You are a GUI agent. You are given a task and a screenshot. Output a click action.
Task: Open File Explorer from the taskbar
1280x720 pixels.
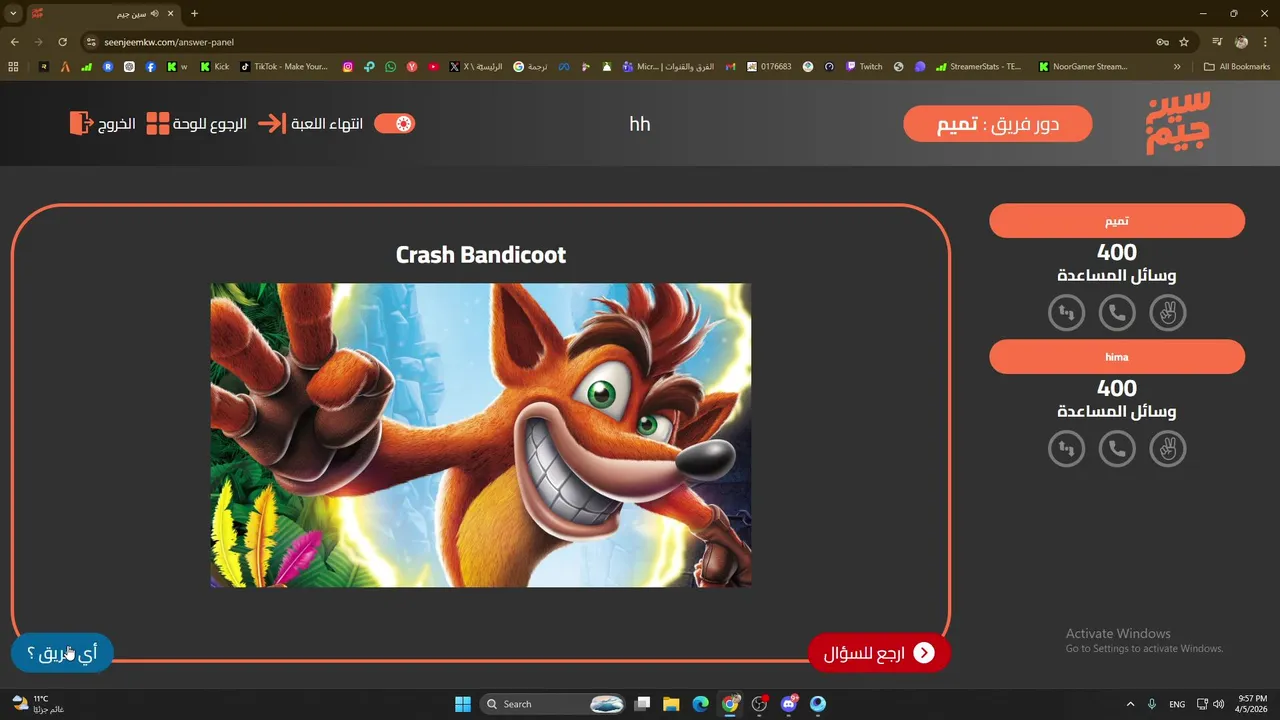point(671,704)
